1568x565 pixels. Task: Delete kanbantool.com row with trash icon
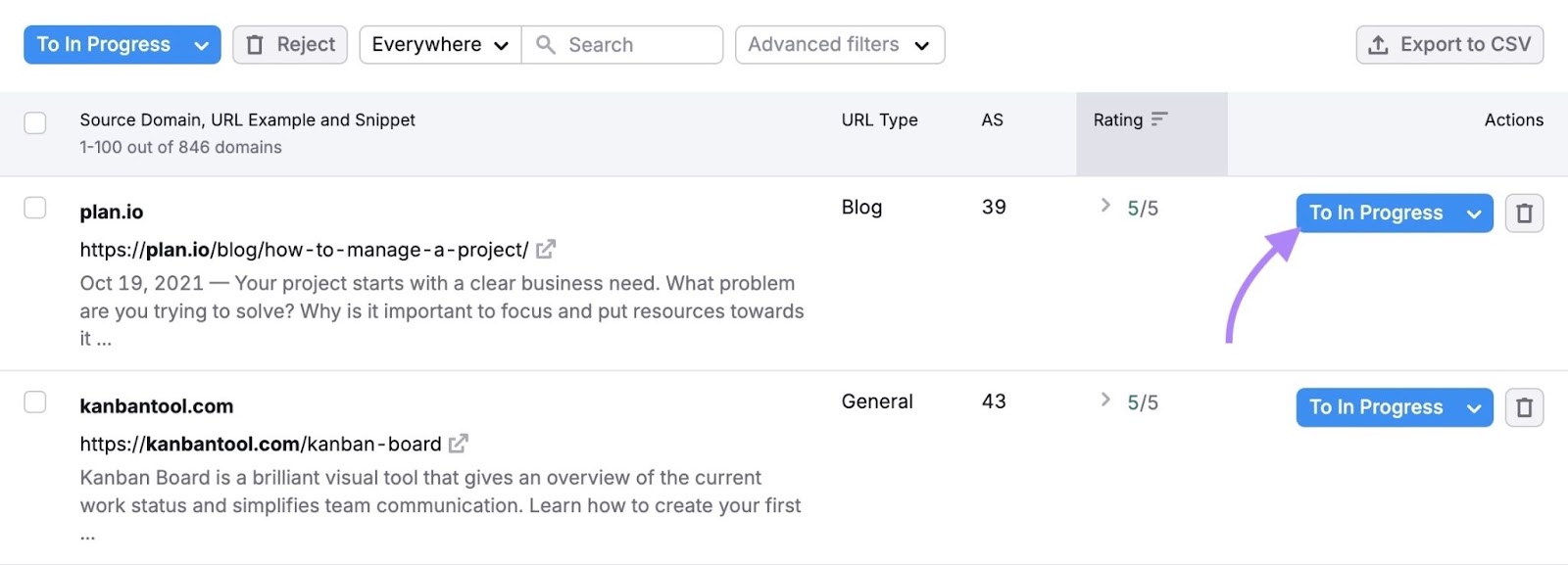click(x=1524, y=407)
